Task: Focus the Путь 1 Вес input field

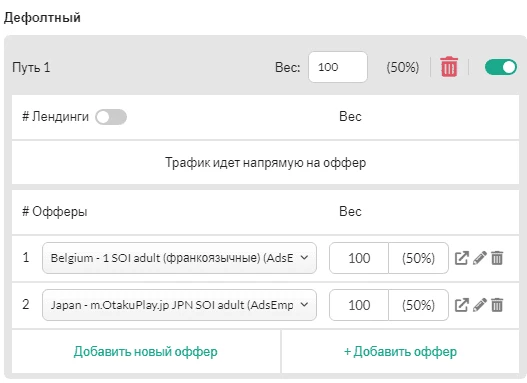Action: pos(338,67)
